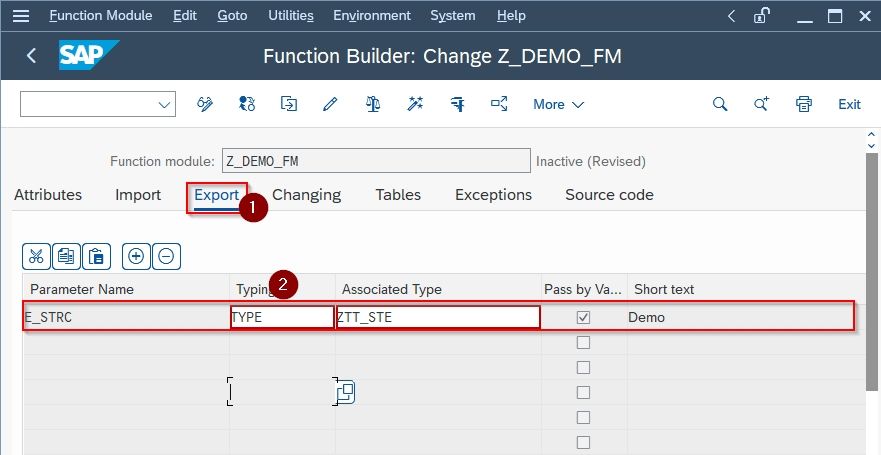Click the title bar left chevron icon
Screen dimensions: 881x455
click(x=731, y=16)
